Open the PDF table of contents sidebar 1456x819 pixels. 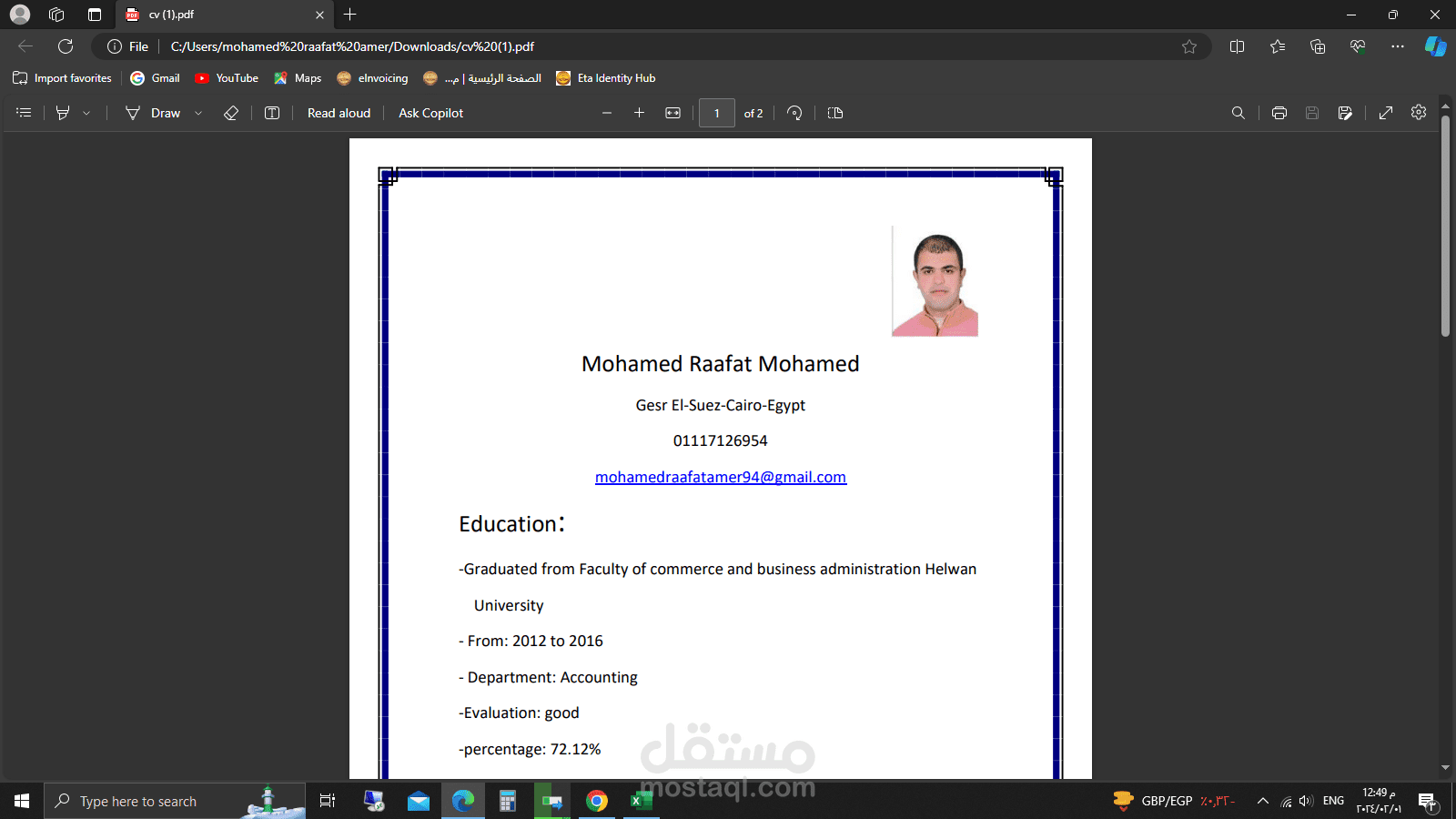pos(24,113)
